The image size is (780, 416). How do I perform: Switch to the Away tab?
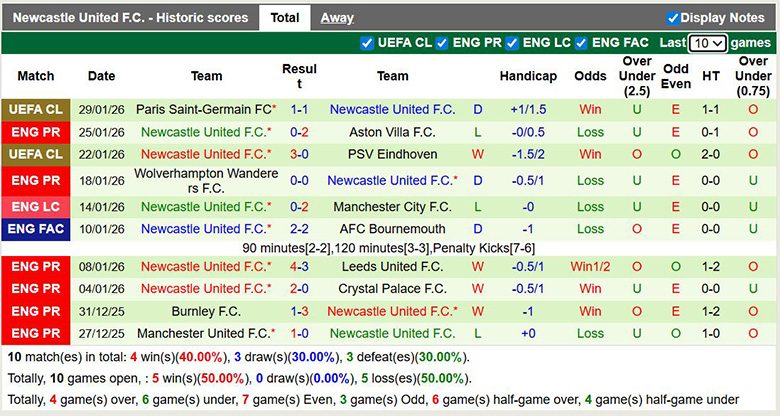[337, 18]
